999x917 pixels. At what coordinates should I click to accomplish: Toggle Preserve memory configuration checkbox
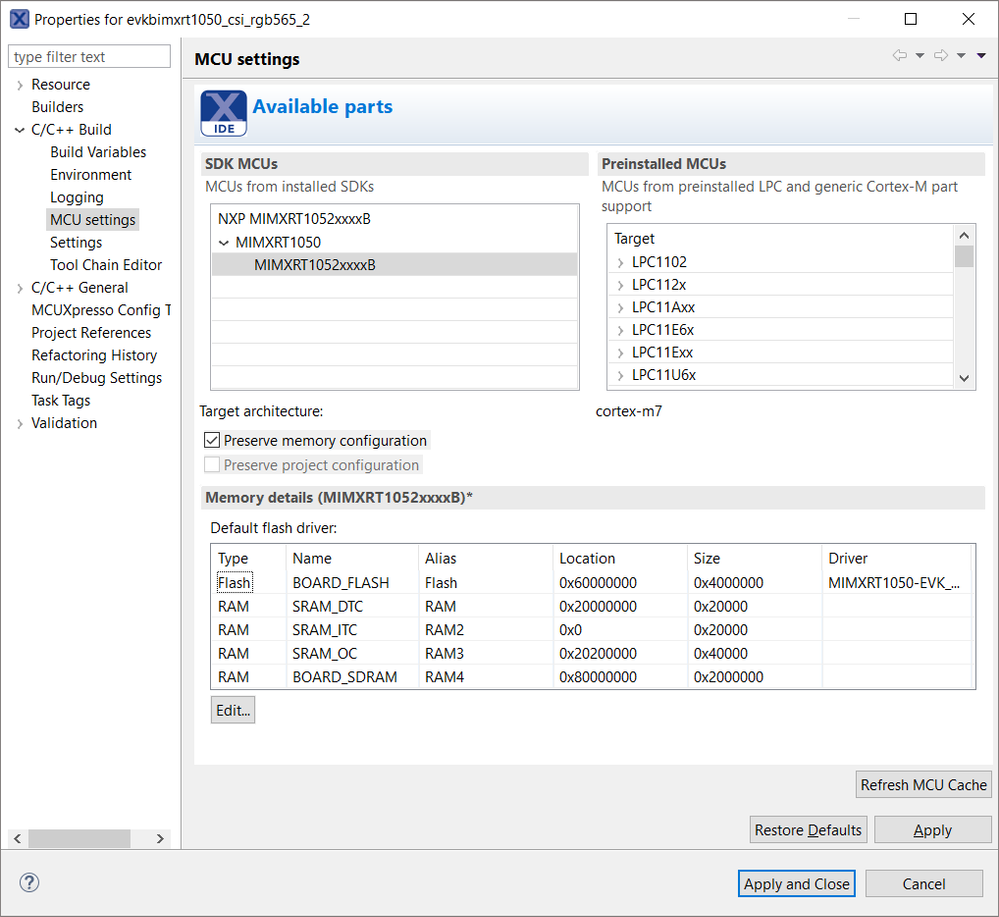click(212, 440)
